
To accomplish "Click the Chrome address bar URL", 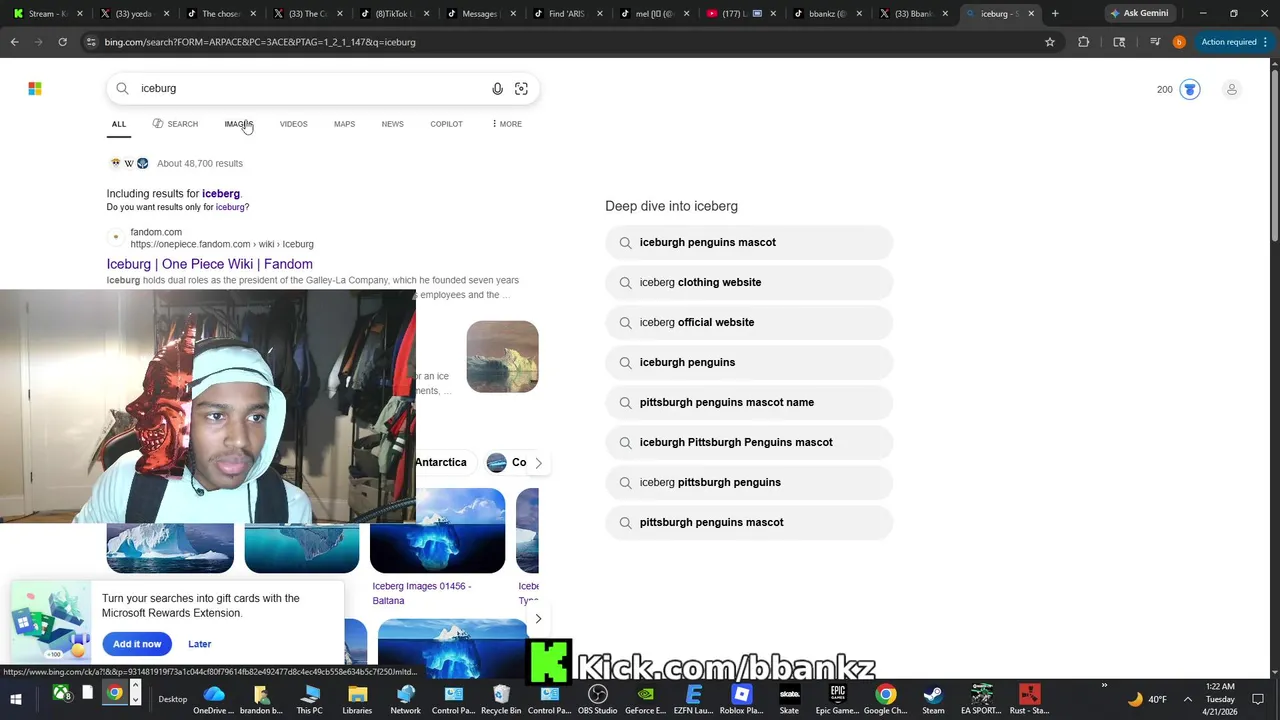I will click(260, 42).
